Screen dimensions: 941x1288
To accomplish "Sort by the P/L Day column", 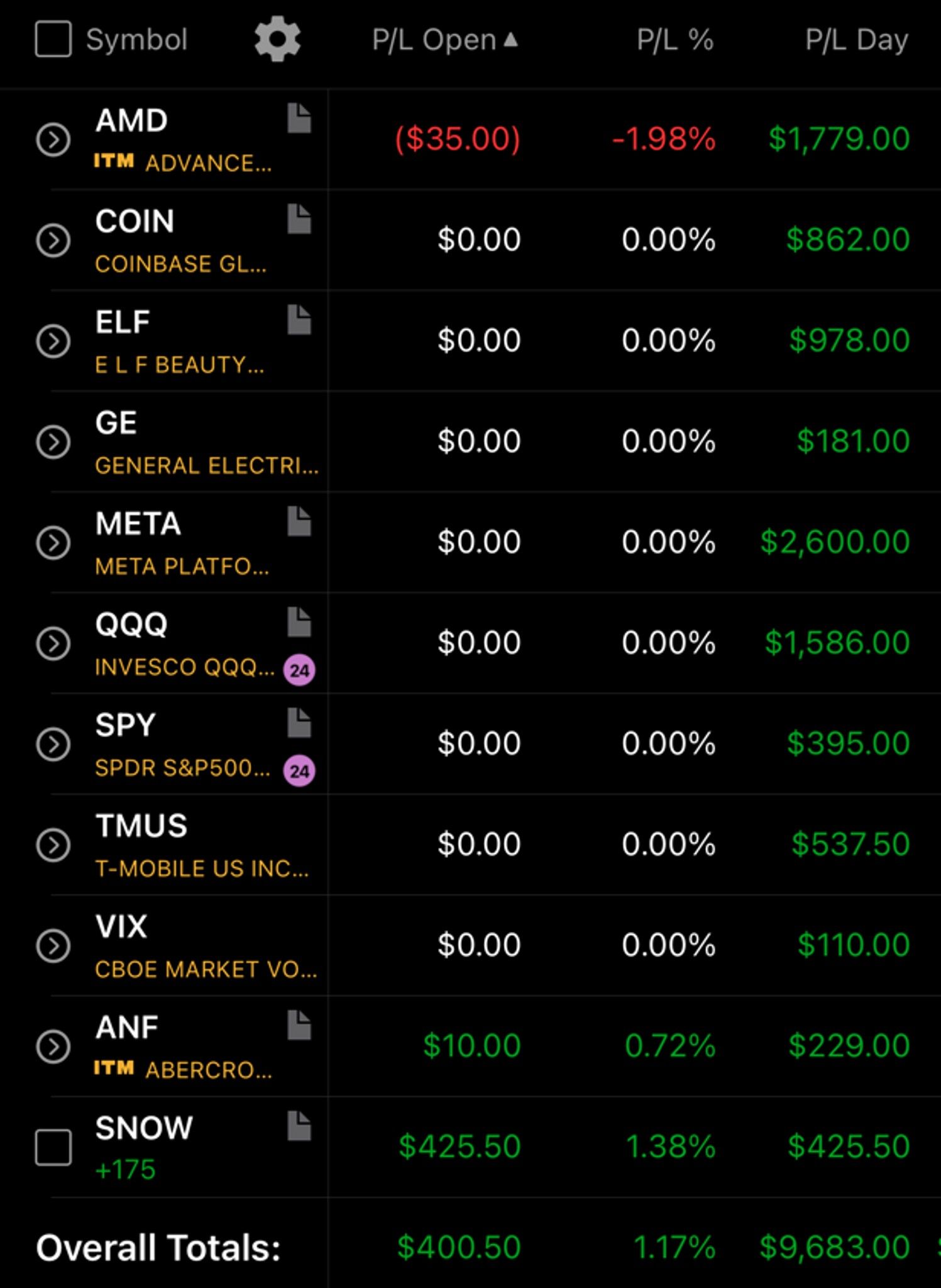I will coord(857,40).
